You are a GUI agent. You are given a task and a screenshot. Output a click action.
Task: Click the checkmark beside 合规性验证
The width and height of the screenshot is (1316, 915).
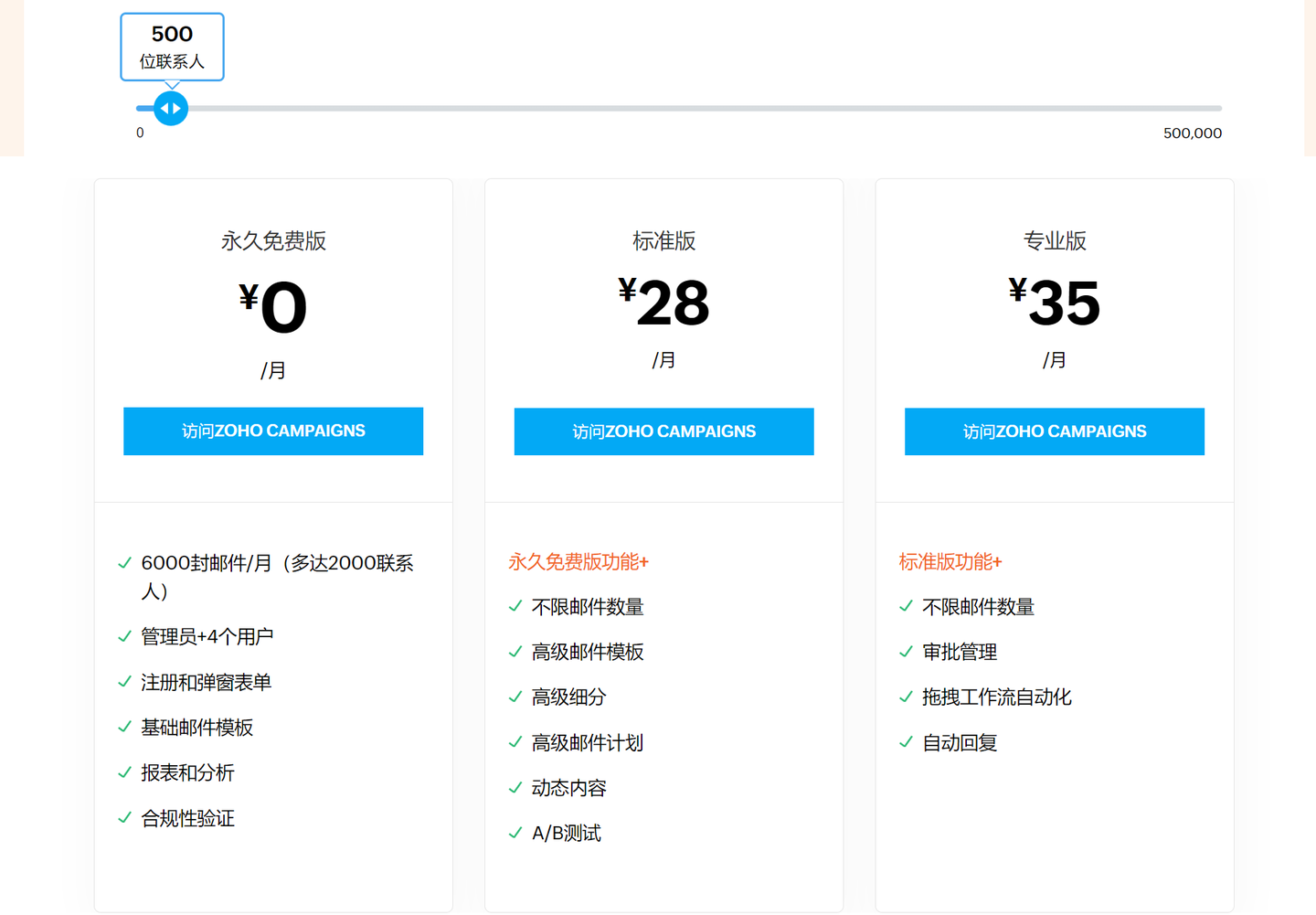tap(125, 817)
